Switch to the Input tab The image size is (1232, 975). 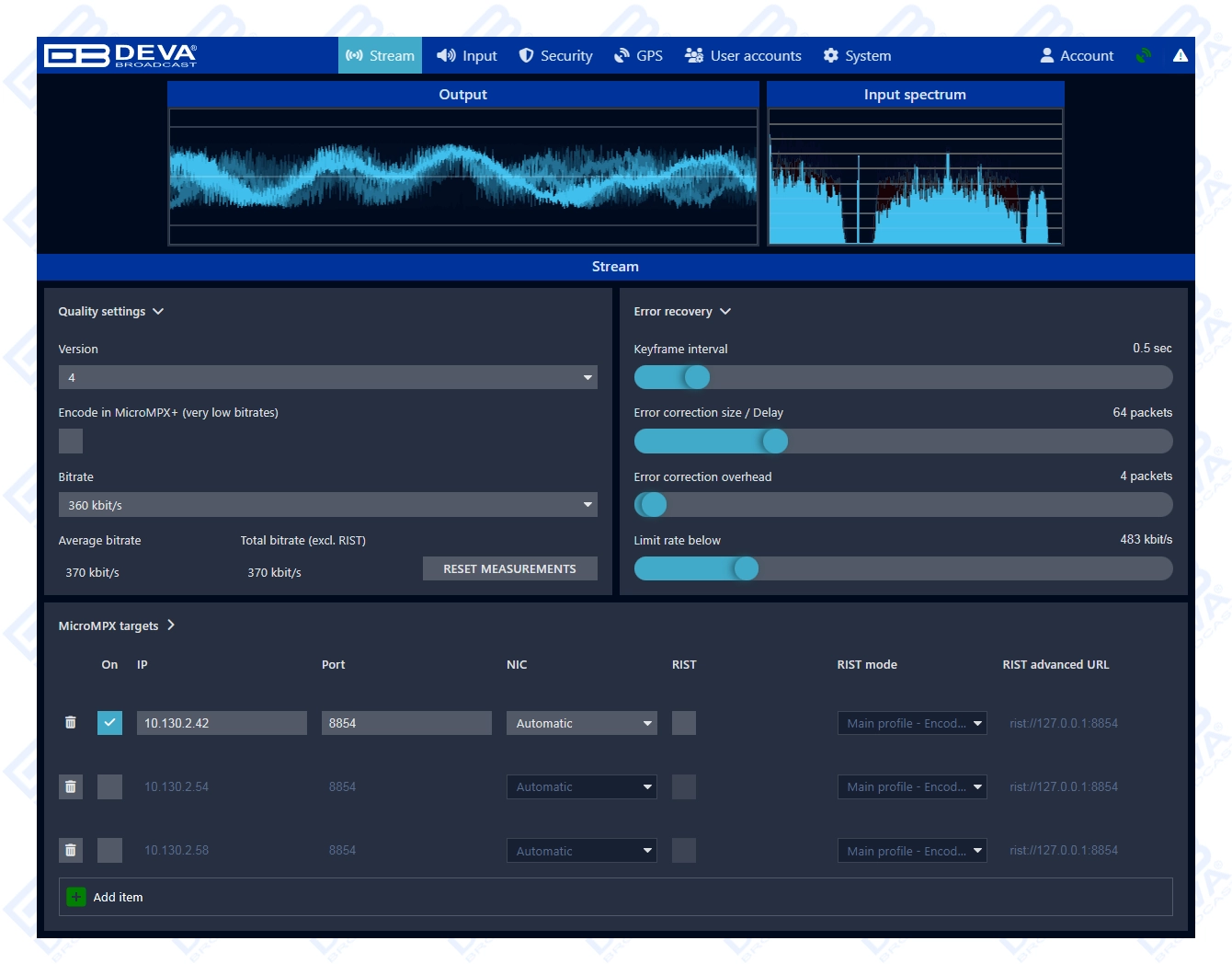pyautogui.click(x=467, y=55)
